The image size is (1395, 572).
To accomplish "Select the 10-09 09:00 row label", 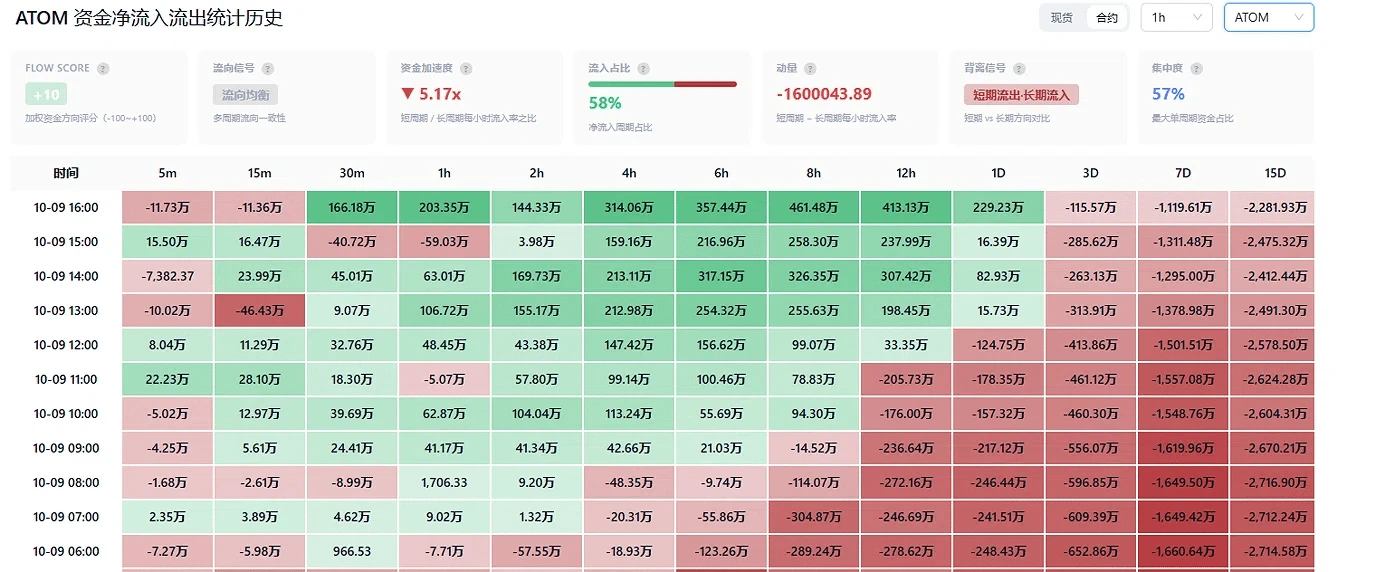I will [66, 448].
